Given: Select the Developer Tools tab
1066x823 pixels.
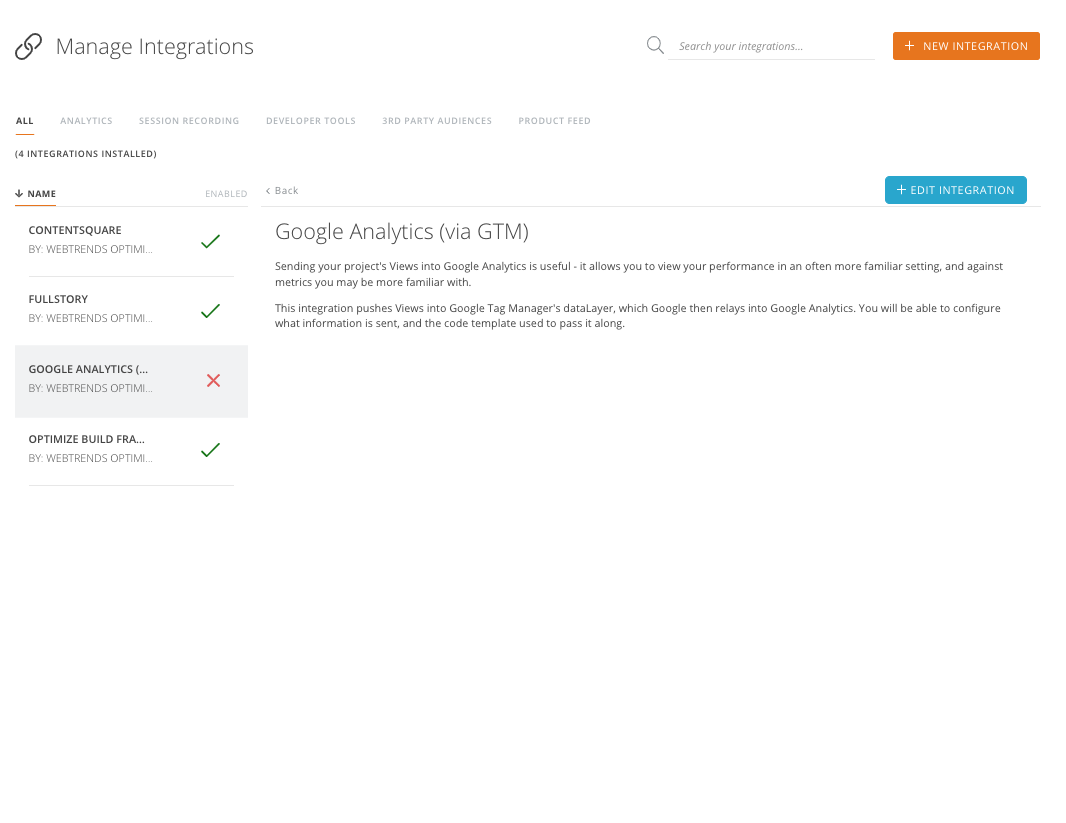Looking at the screenshot, I should 310,121.
